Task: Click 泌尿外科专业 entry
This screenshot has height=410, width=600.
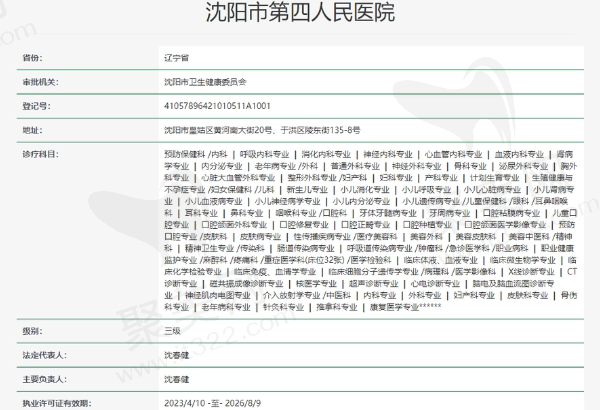Action: click(x=523, y=166)
